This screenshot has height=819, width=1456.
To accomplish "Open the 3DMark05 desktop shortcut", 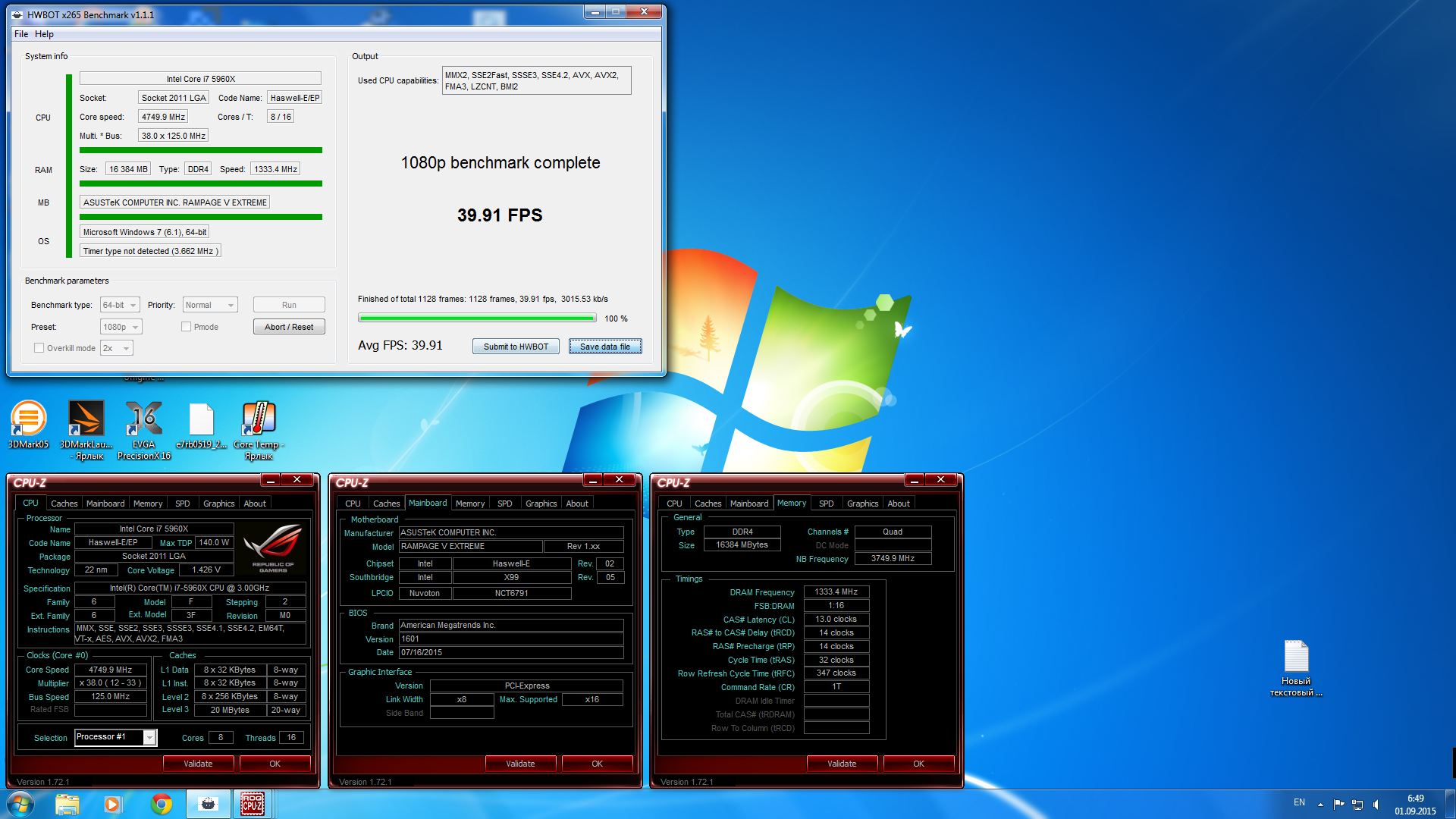I will point(28,425).
